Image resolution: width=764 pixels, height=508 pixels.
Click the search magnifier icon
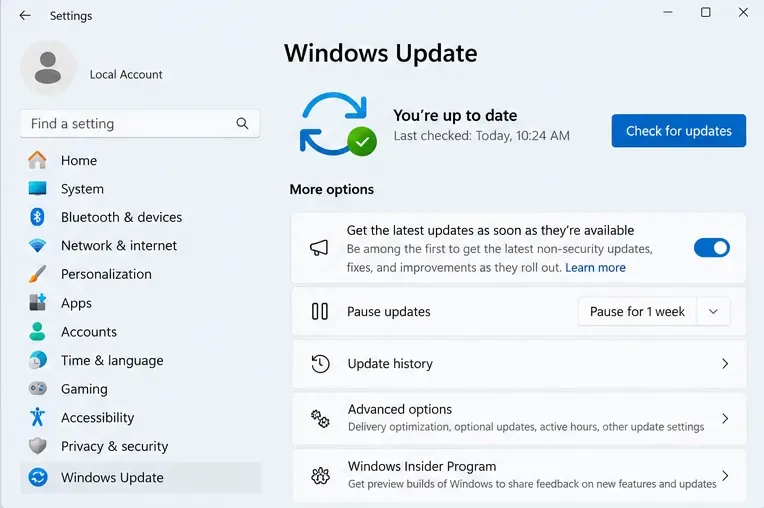pos(242,124)
